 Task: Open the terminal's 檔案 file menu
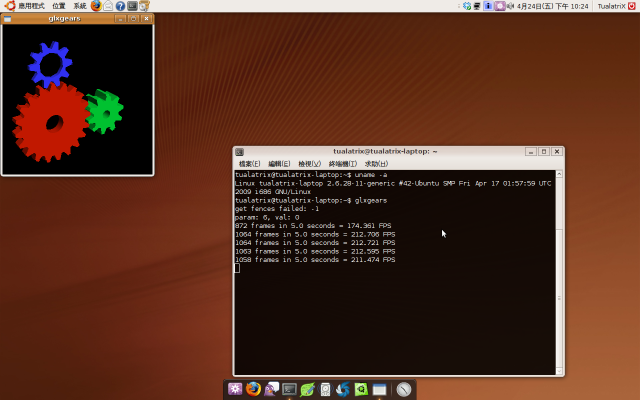(249, 164)
